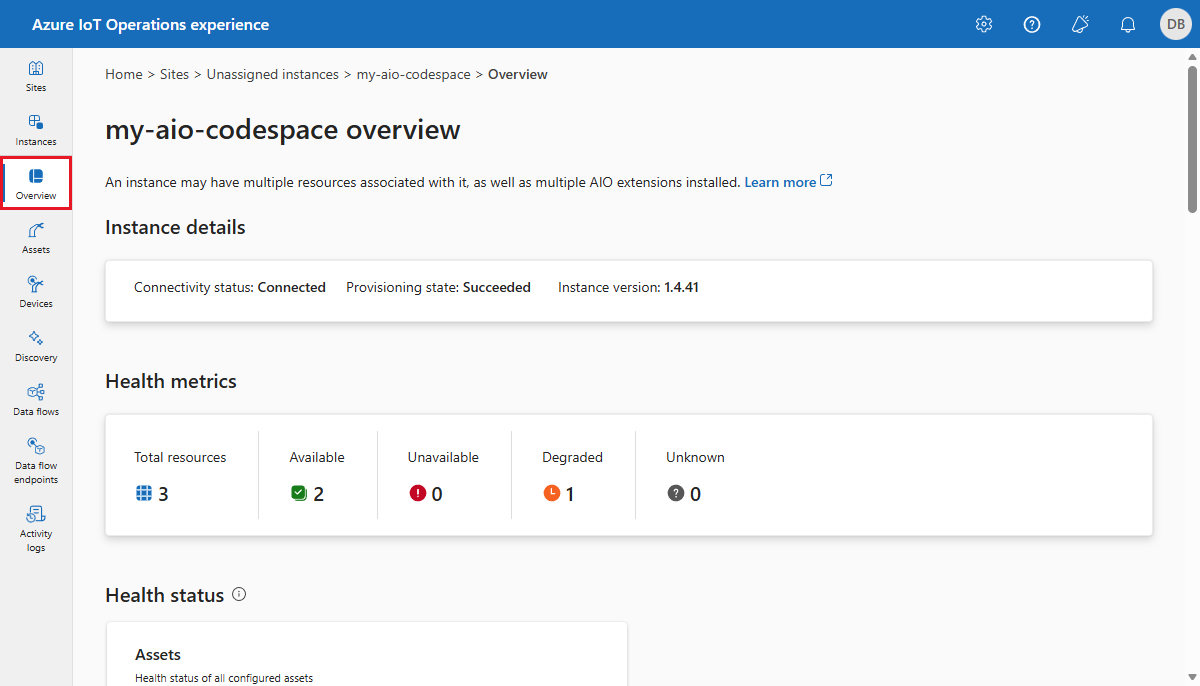Screen dimensions: 1200x686
Task: Click the Sites breadcrumb link
Action: pos(174,74)
